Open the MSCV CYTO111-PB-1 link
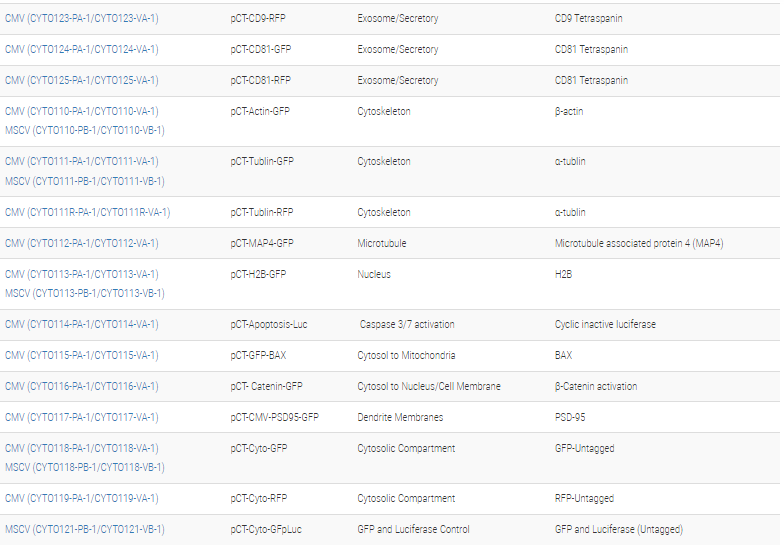 [x=85, y=181]
